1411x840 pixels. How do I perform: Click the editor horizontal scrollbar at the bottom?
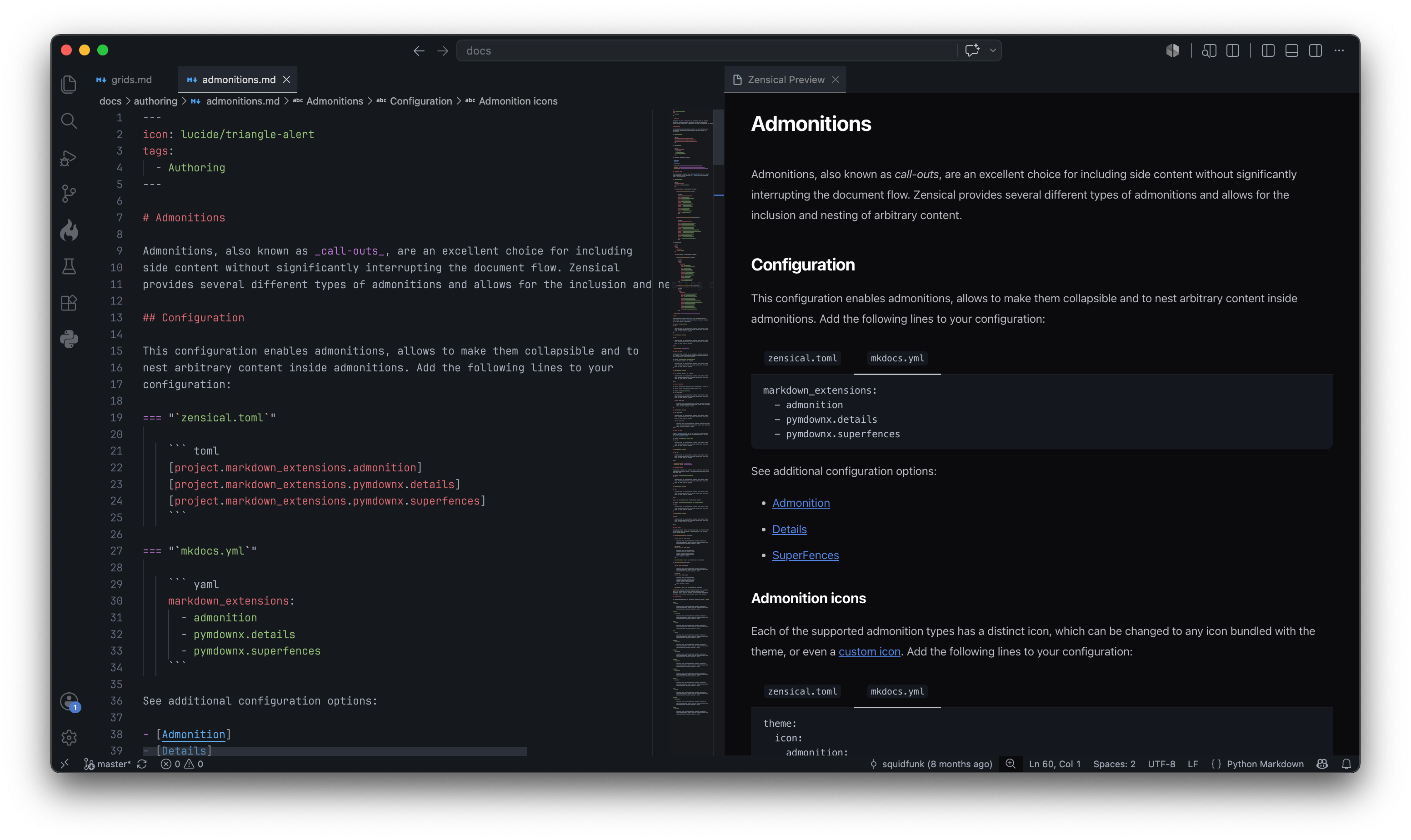[335, 751]
